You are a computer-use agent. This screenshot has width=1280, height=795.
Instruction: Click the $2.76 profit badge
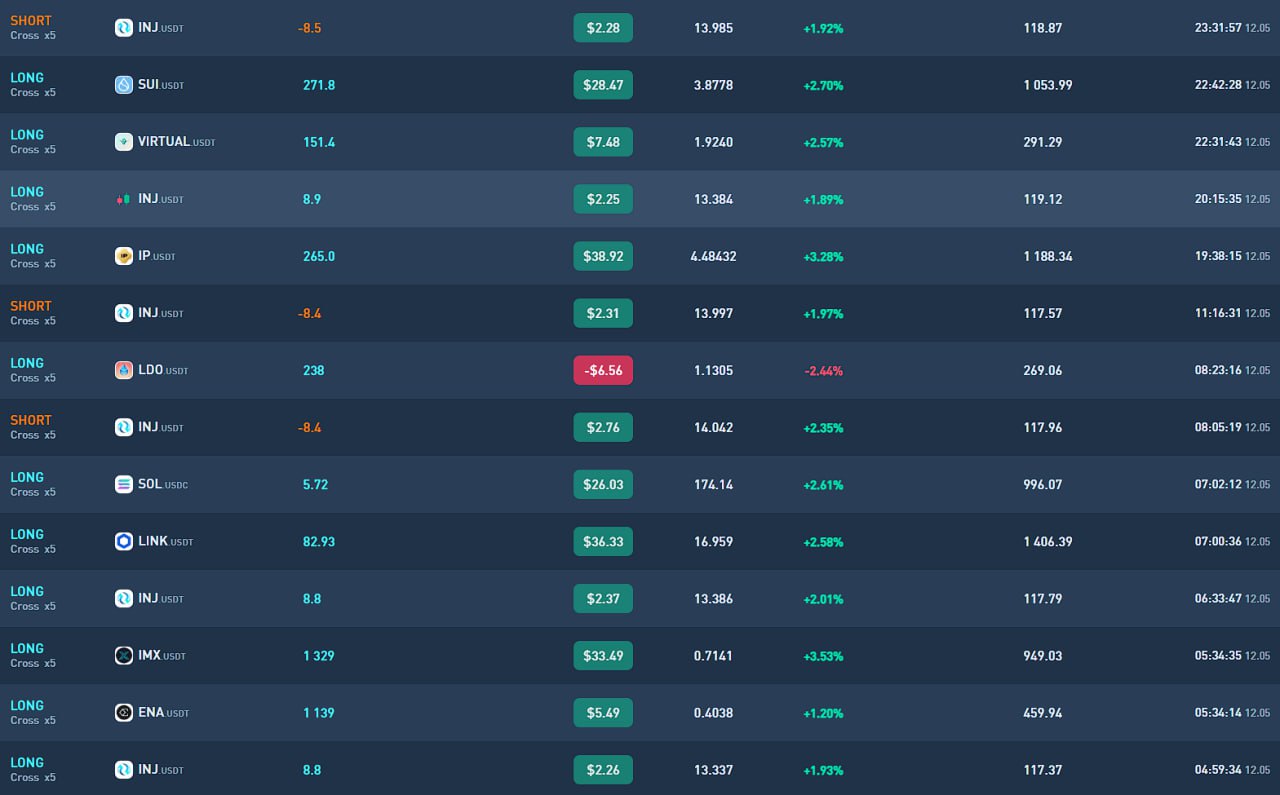[603, 427]
